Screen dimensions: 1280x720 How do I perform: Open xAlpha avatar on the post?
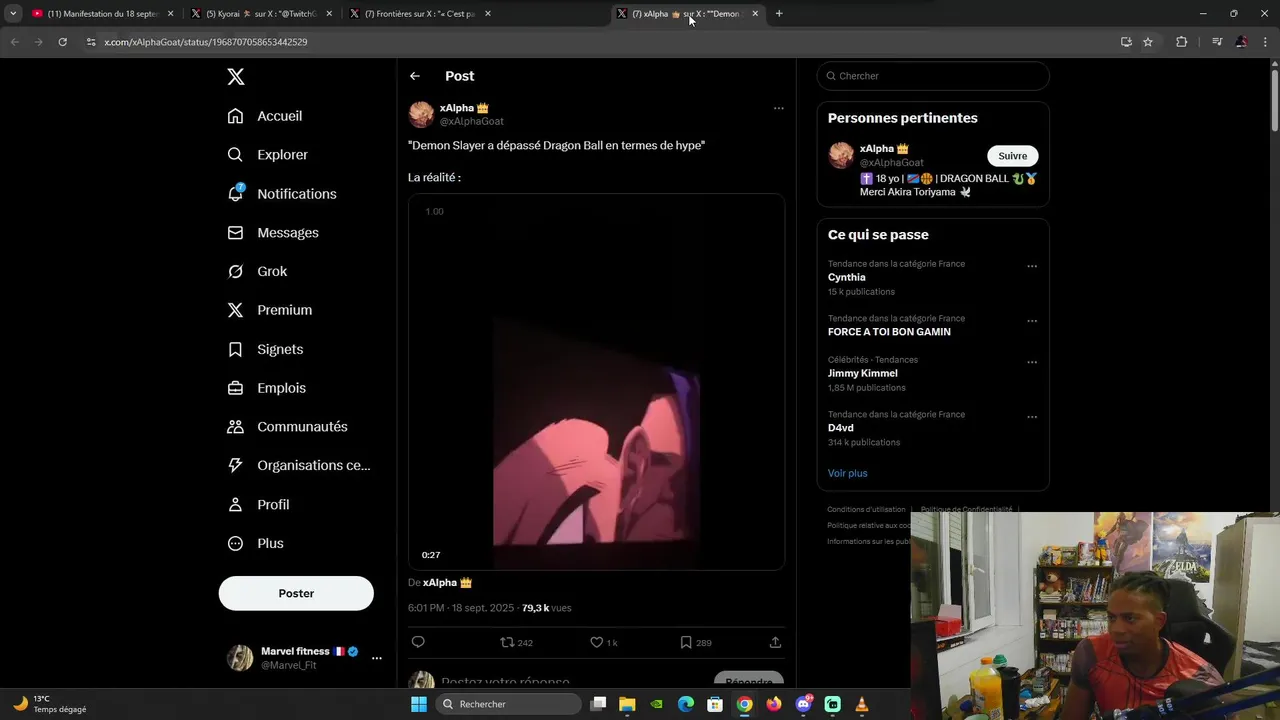[421, 114]
